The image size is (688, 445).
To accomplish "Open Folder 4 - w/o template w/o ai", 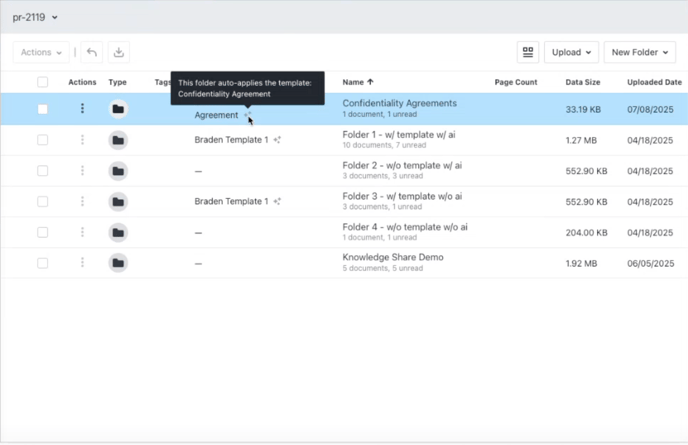I will [x=405, y=227].
